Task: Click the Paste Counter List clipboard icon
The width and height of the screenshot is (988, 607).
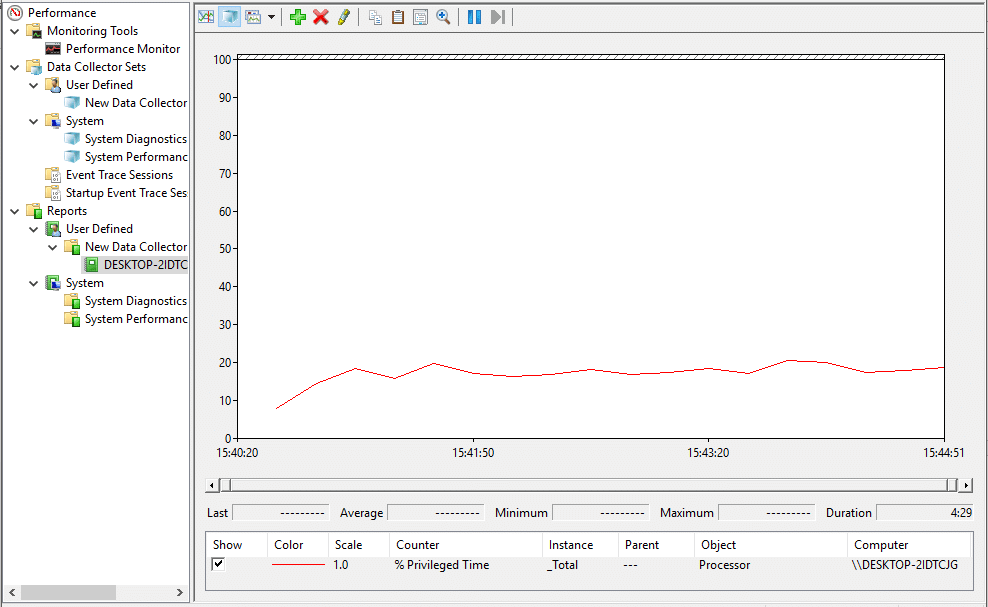Action: pyautogui.click(x=398, y=17)
